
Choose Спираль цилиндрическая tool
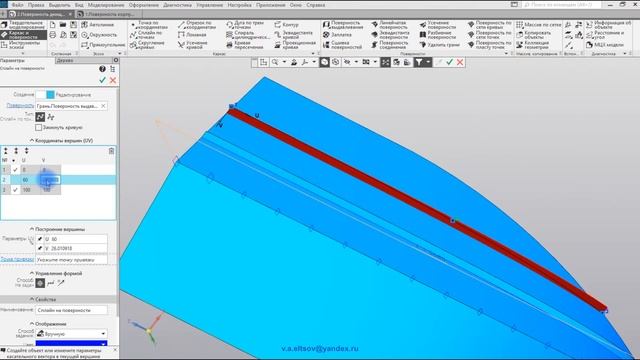(x=248, y=35)
